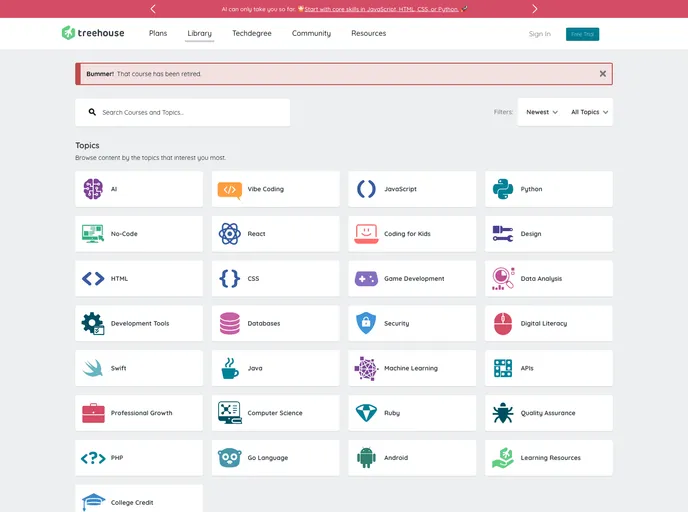Click the Sign In link

[540, 34]
